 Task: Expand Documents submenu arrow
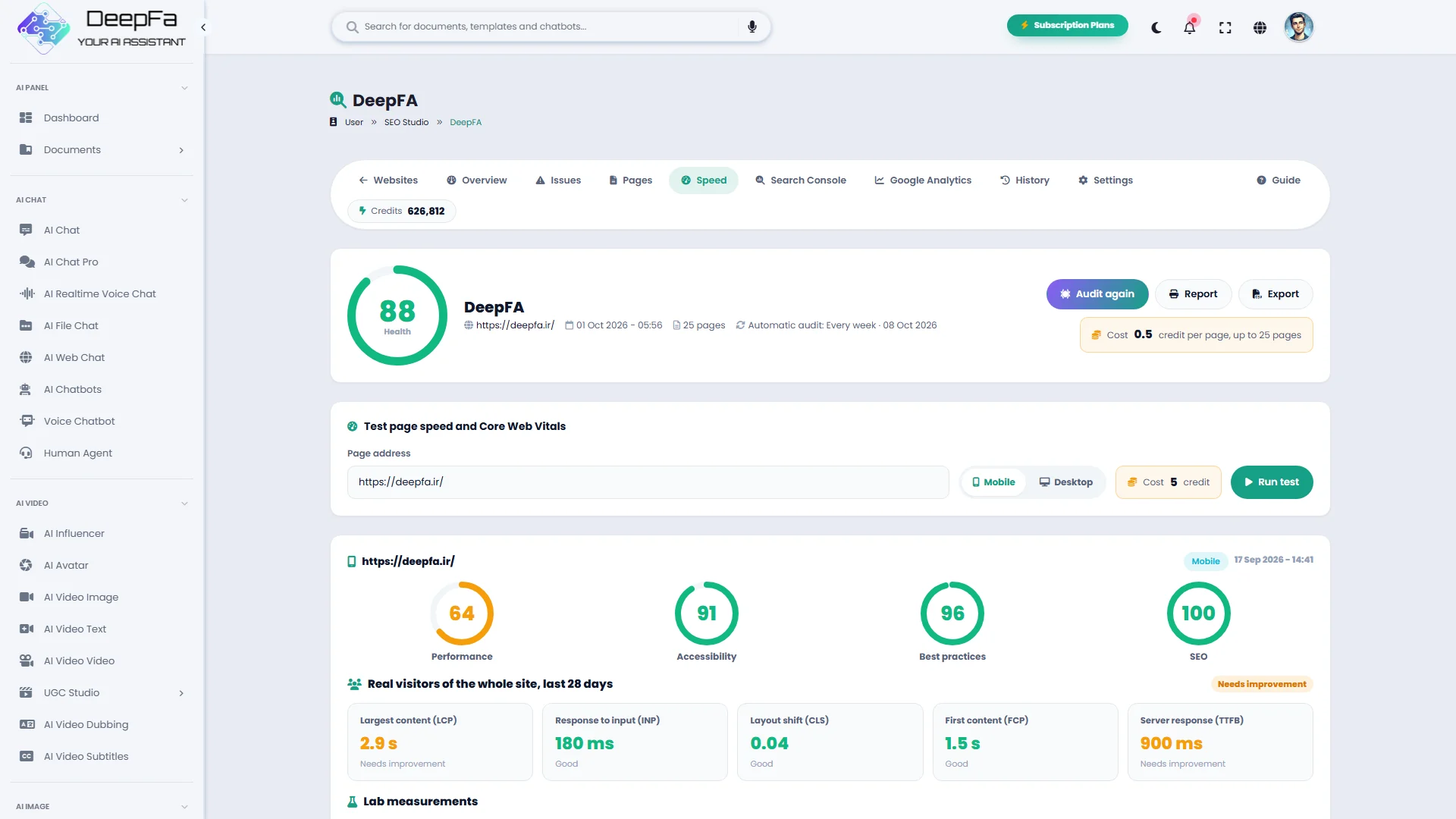(x=181, y=150)
